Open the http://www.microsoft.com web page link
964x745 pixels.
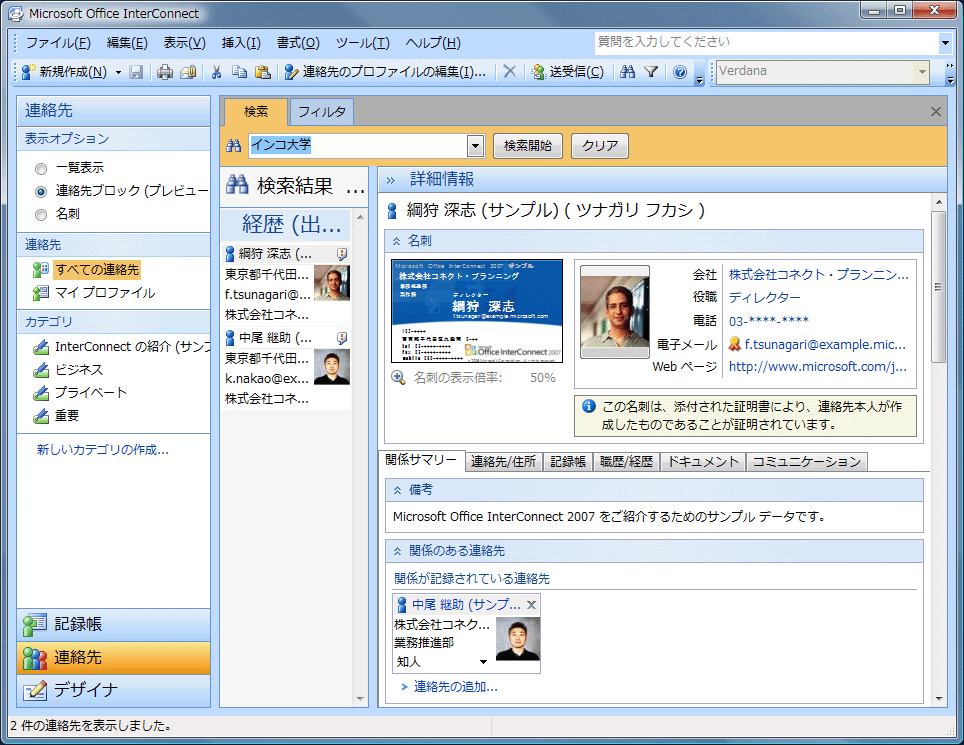coord(818,367)
